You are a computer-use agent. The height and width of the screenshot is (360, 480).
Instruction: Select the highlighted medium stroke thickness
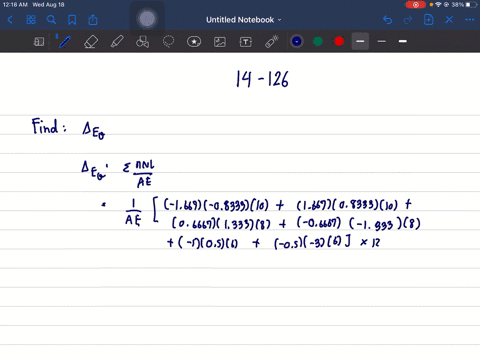[360, 41]
